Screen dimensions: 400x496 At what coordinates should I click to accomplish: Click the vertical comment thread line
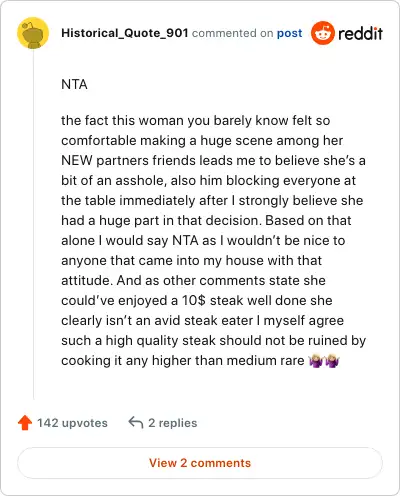point(33,224)
